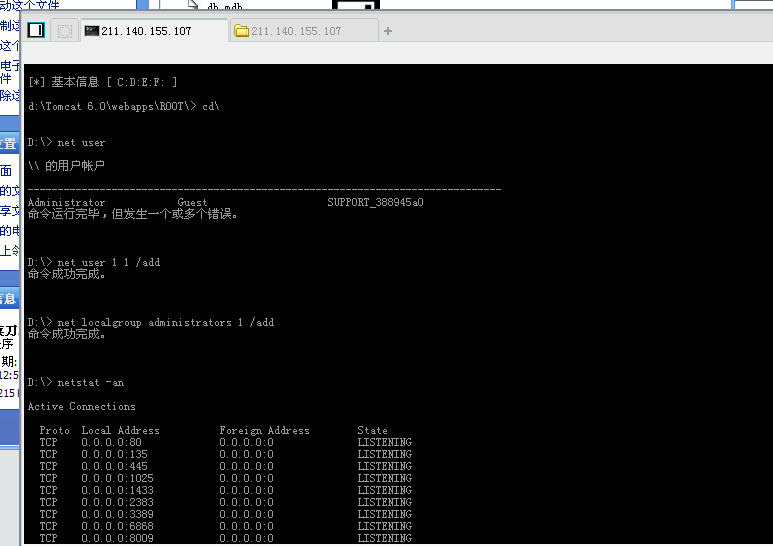Viewport: 773px width, 546px height.
Task: Click LISTENING in the 0.0.0.0:80 row
Action: [x=385, y=443]
